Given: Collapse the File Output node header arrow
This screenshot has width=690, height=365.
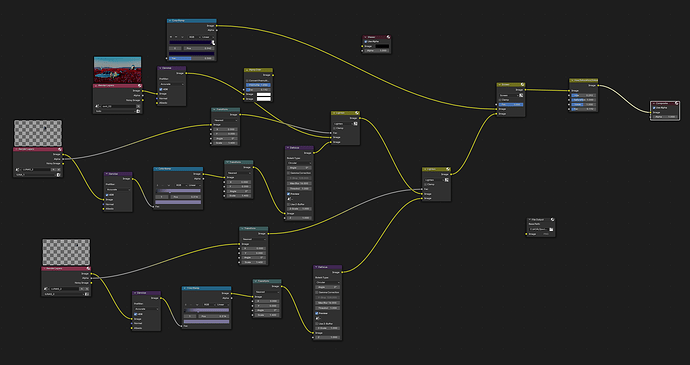Looking at the screenshot, I should pyautogui.click(x=529, y=219).
